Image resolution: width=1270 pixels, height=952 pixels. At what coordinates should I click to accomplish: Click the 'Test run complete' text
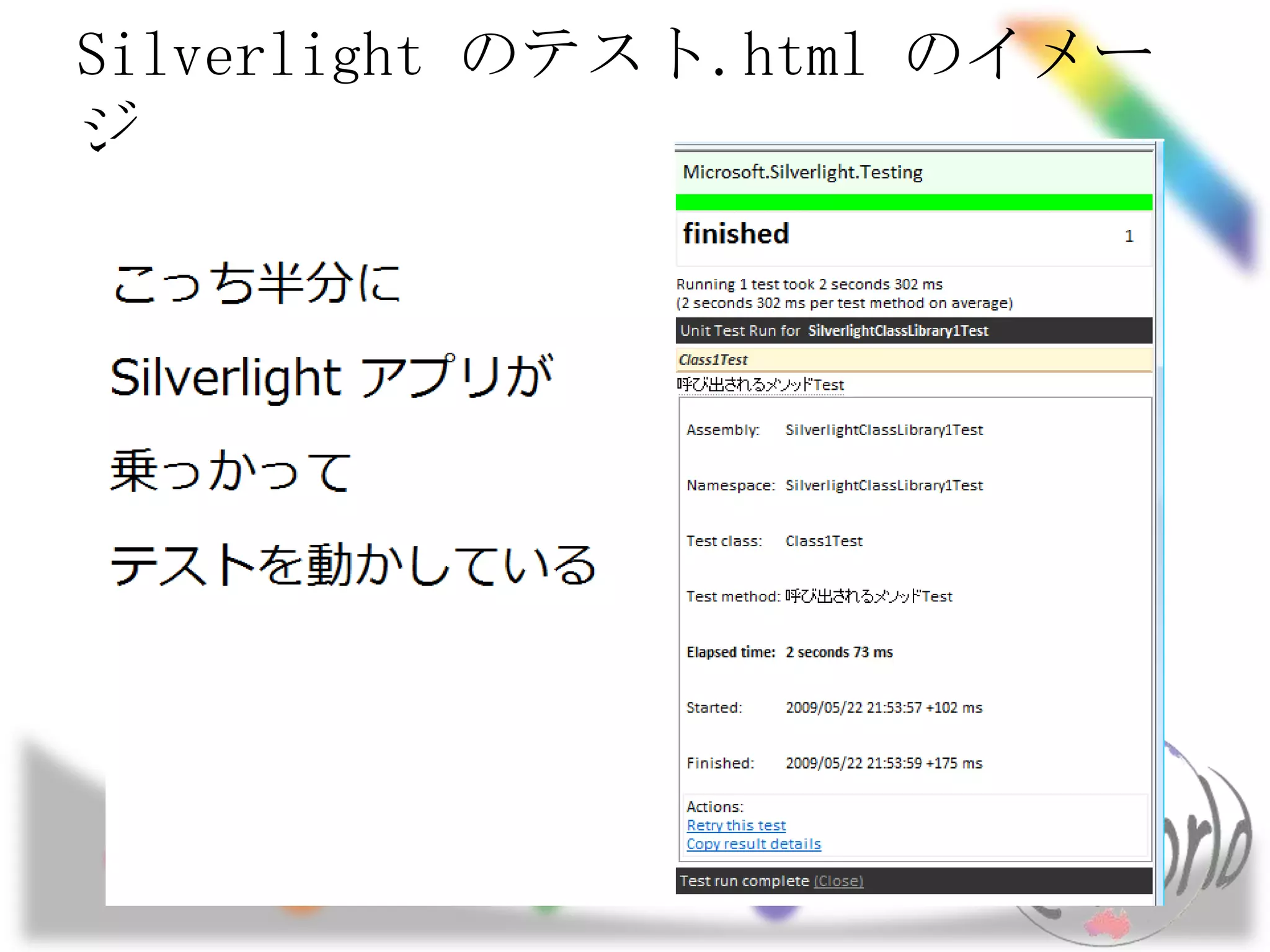pyautogui.click(x=744, y=881)
